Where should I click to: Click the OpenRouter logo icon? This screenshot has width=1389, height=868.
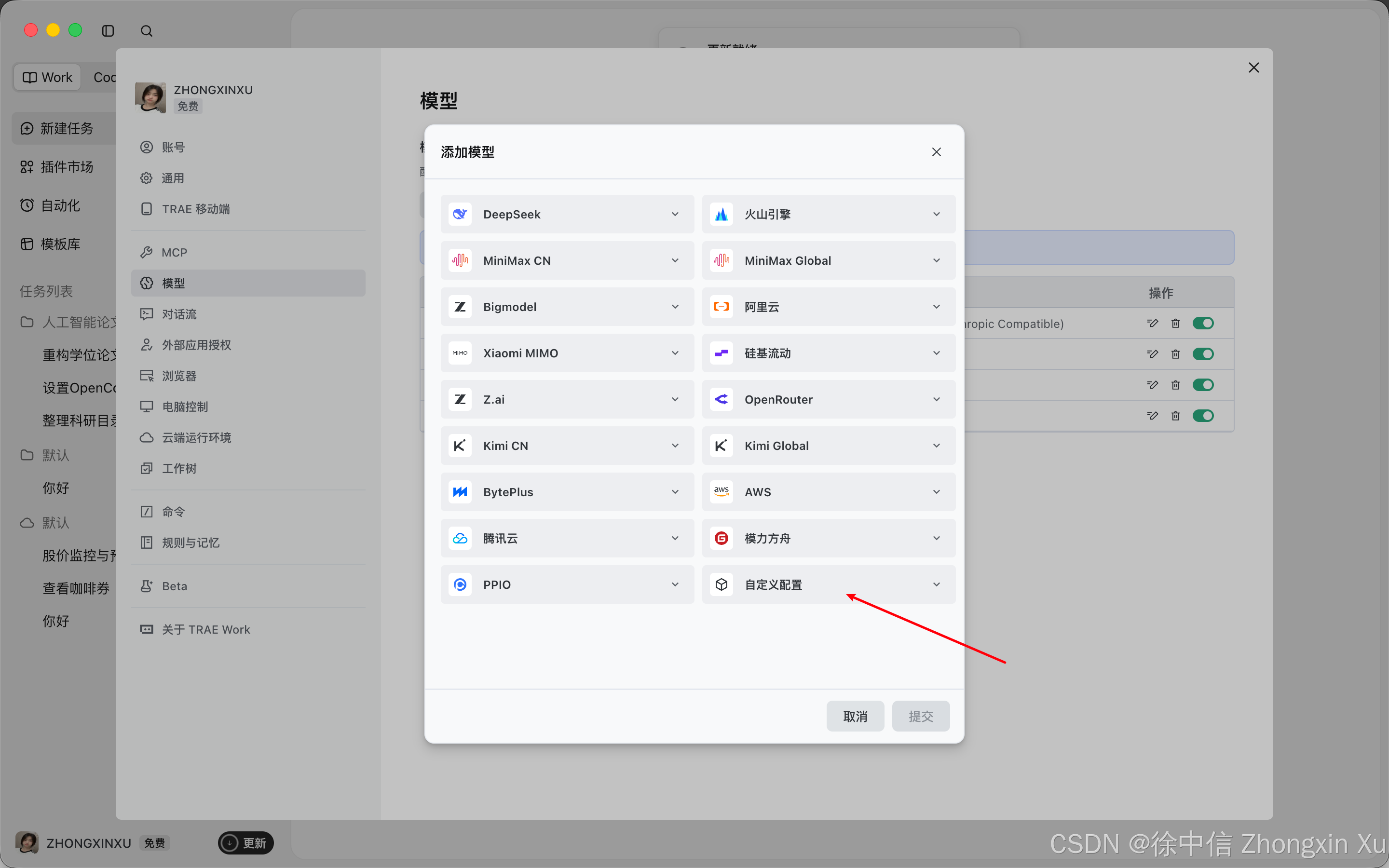[722, 400]
